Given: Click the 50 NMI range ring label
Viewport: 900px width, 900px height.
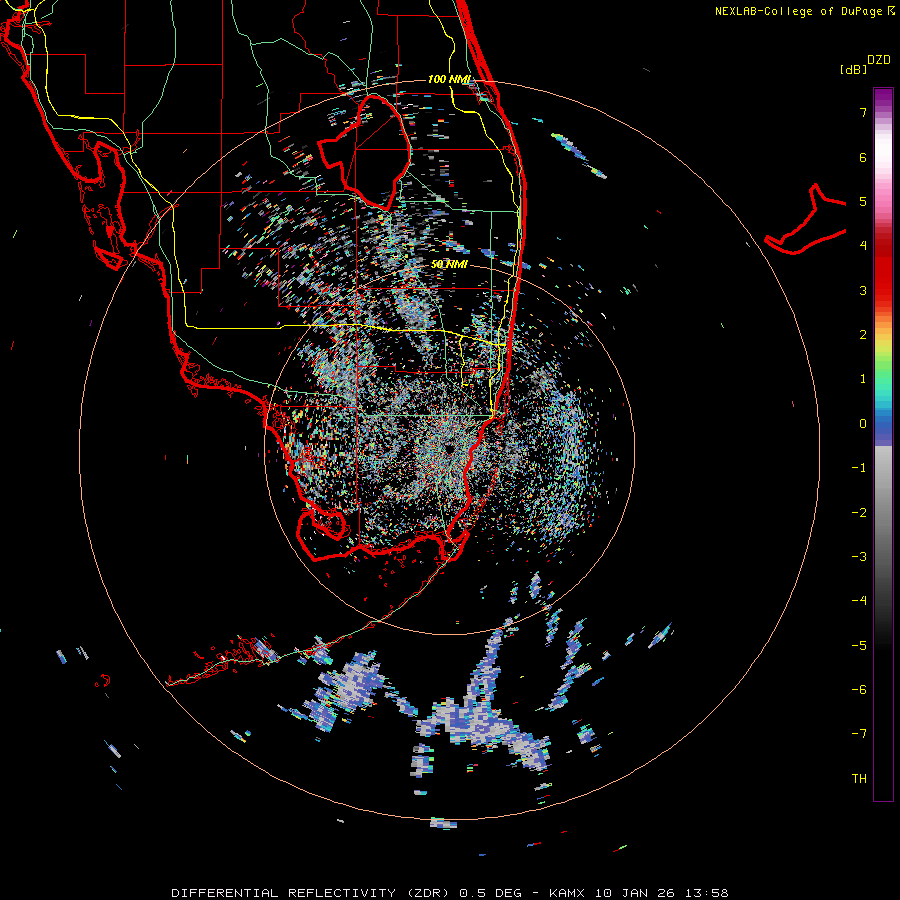Looking at the screenshot, I should click(449, 264).
